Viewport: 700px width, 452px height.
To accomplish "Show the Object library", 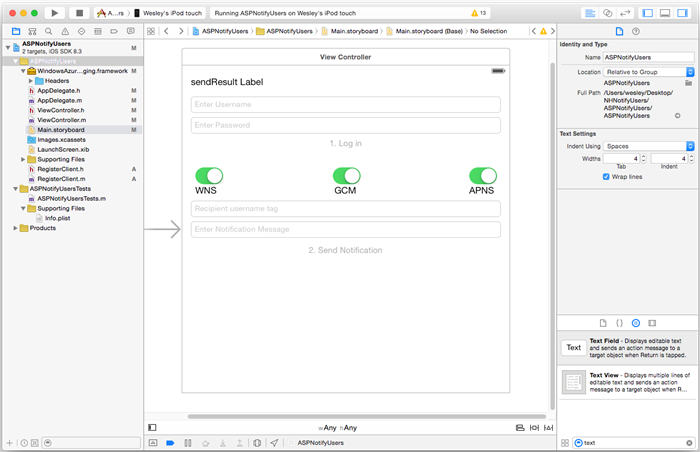I will 636,323.
